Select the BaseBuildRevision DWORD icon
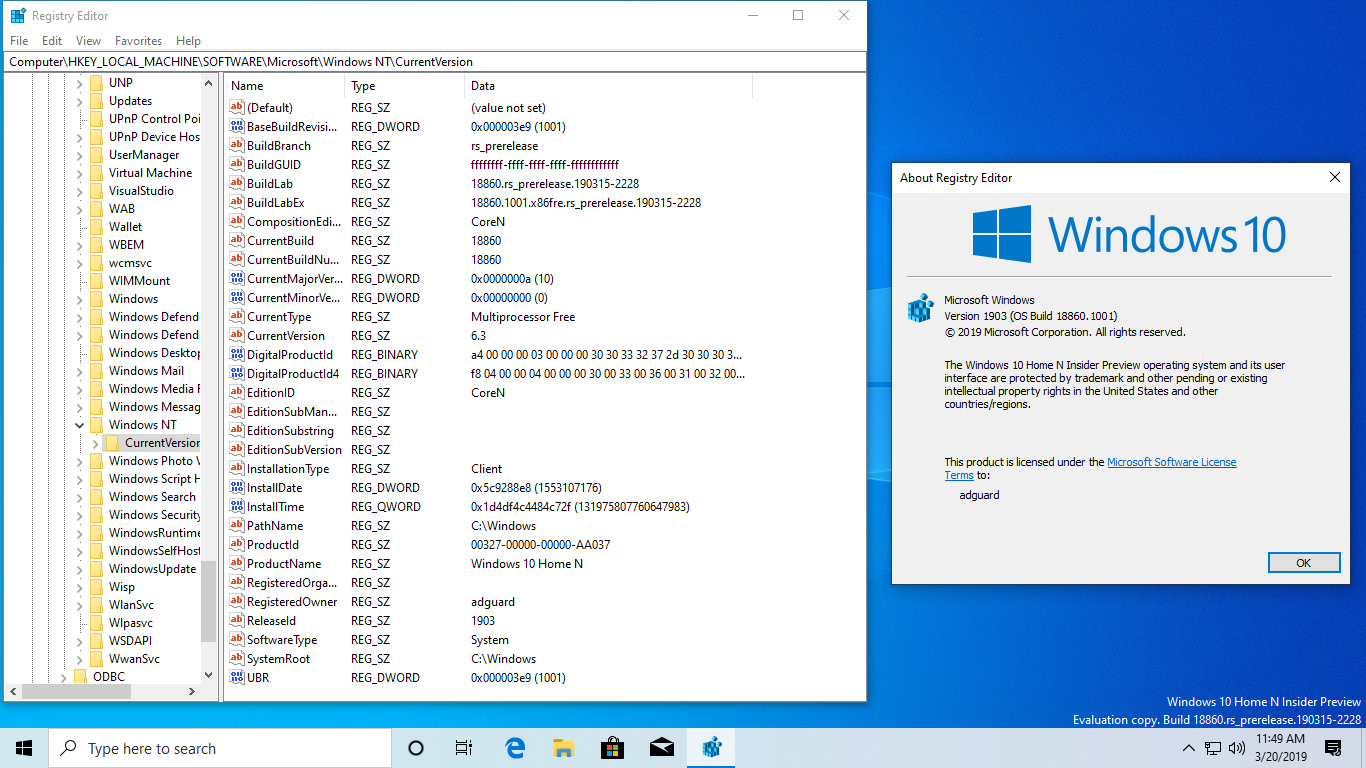 tap(237, 126)
